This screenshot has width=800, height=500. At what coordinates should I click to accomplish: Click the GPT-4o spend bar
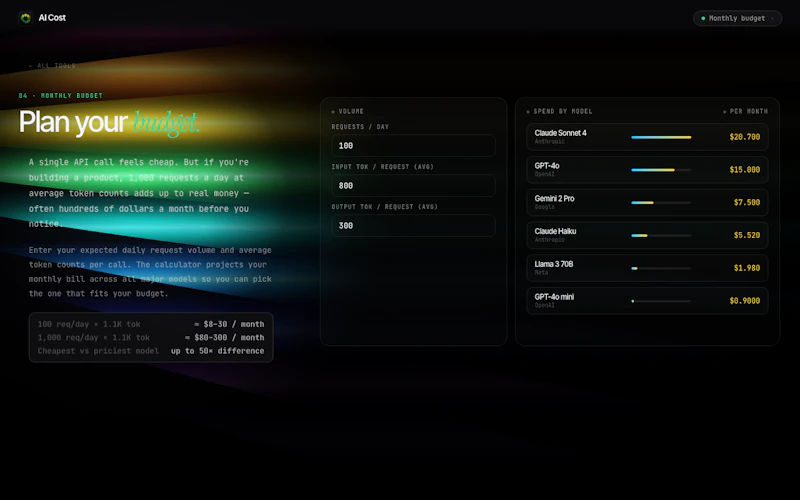(x=661, y=170)
